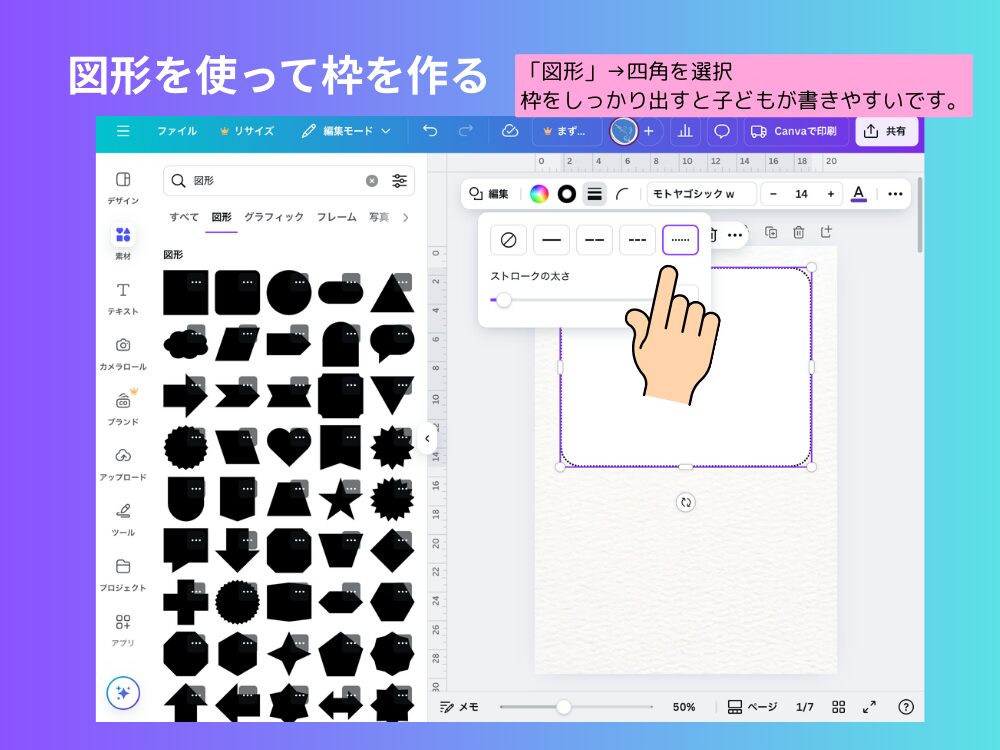Click the stroke weight slider handle
The width and height of the screenshot is (1000, 750).
(x=504, y=300)
